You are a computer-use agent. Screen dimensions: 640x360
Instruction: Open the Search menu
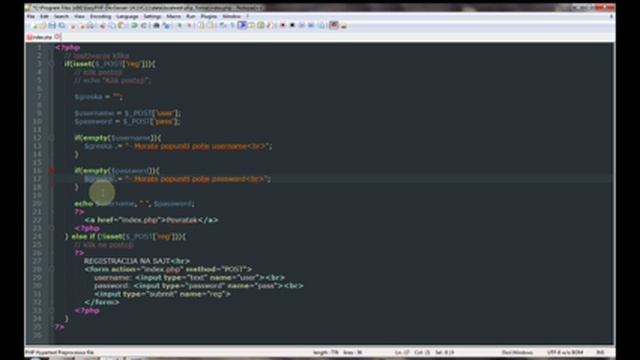61,16
